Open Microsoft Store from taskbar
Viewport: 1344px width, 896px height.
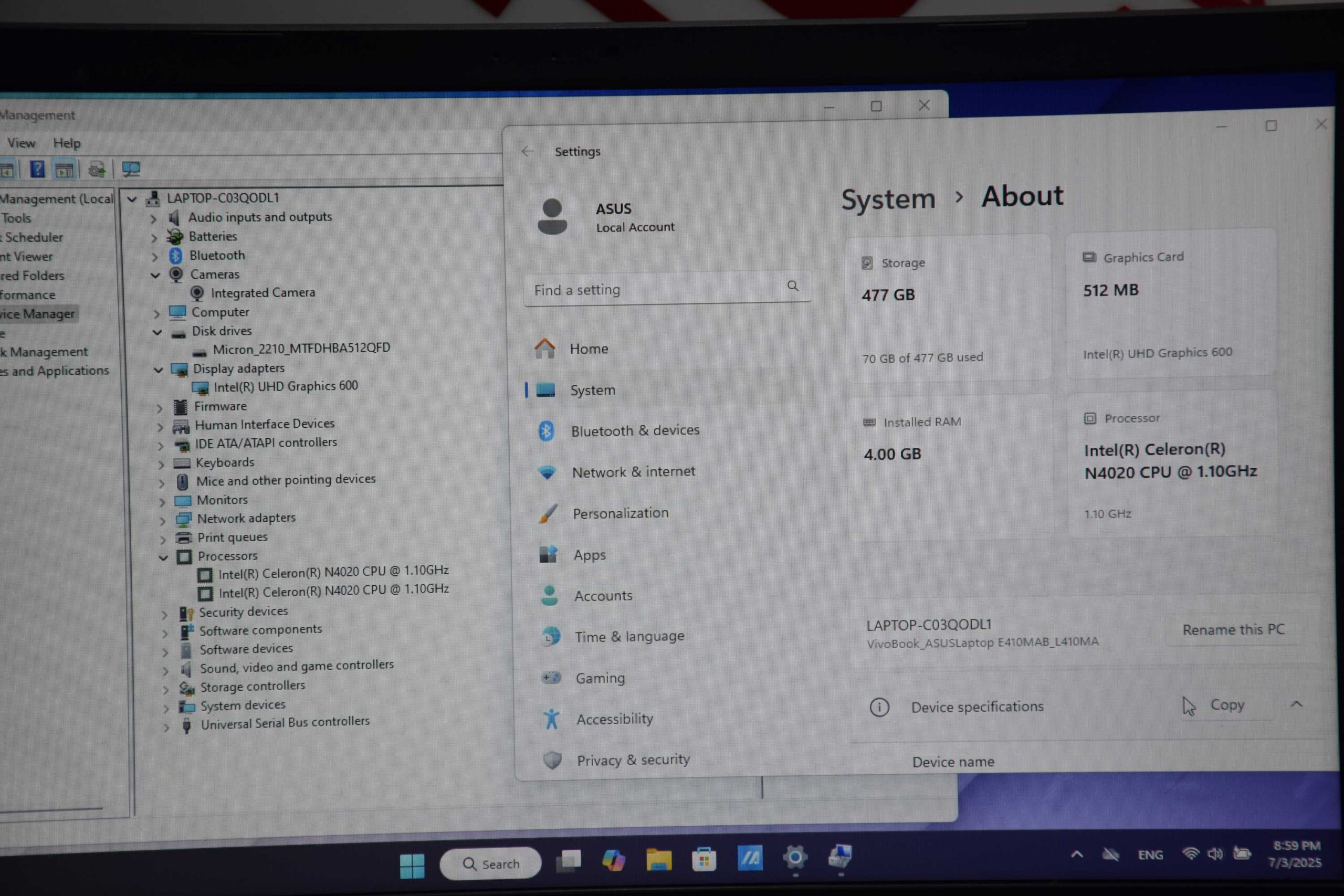tap(704, 859)
